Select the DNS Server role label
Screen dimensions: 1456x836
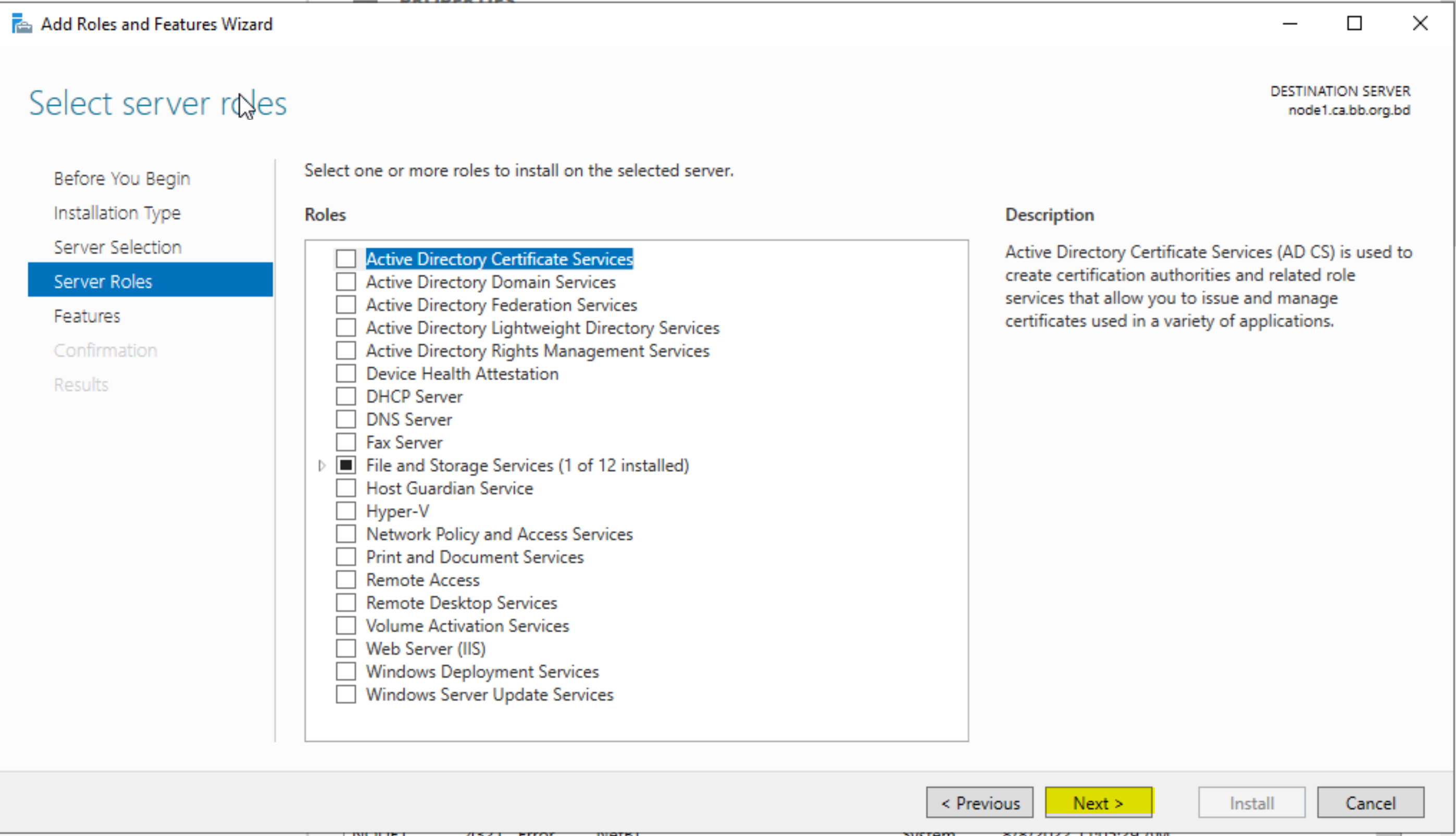point(409,420)
